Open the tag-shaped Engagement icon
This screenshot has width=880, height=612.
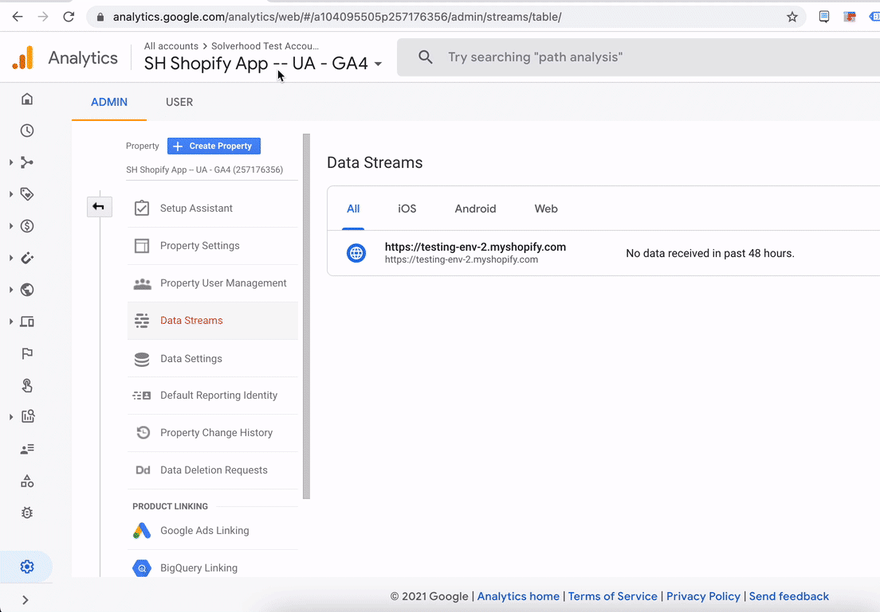click(x=27, y=194)
